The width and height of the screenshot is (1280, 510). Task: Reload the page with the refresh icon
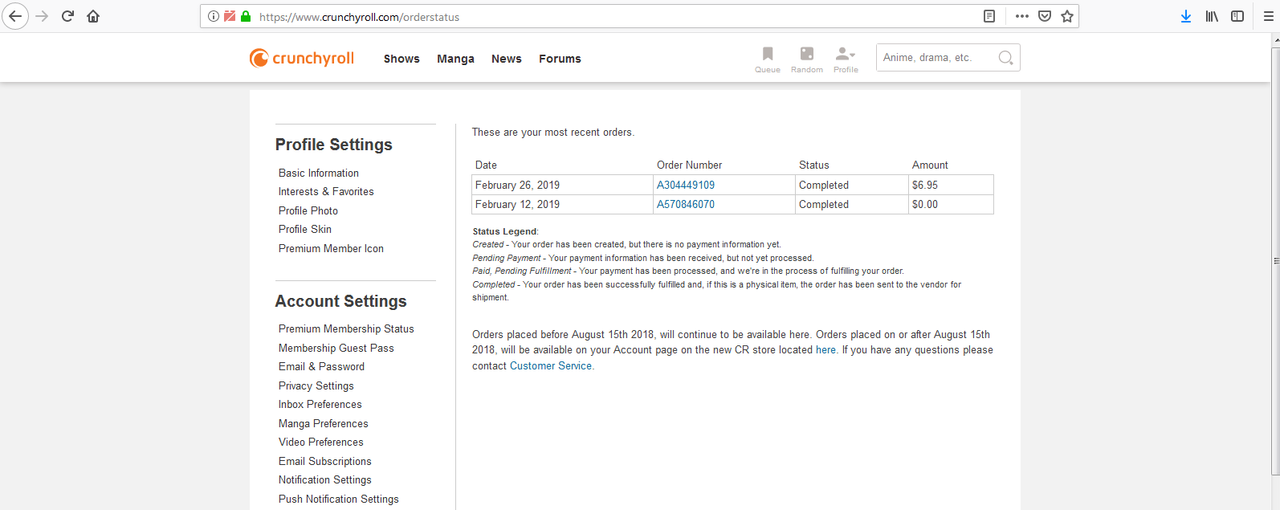point(68,16)
